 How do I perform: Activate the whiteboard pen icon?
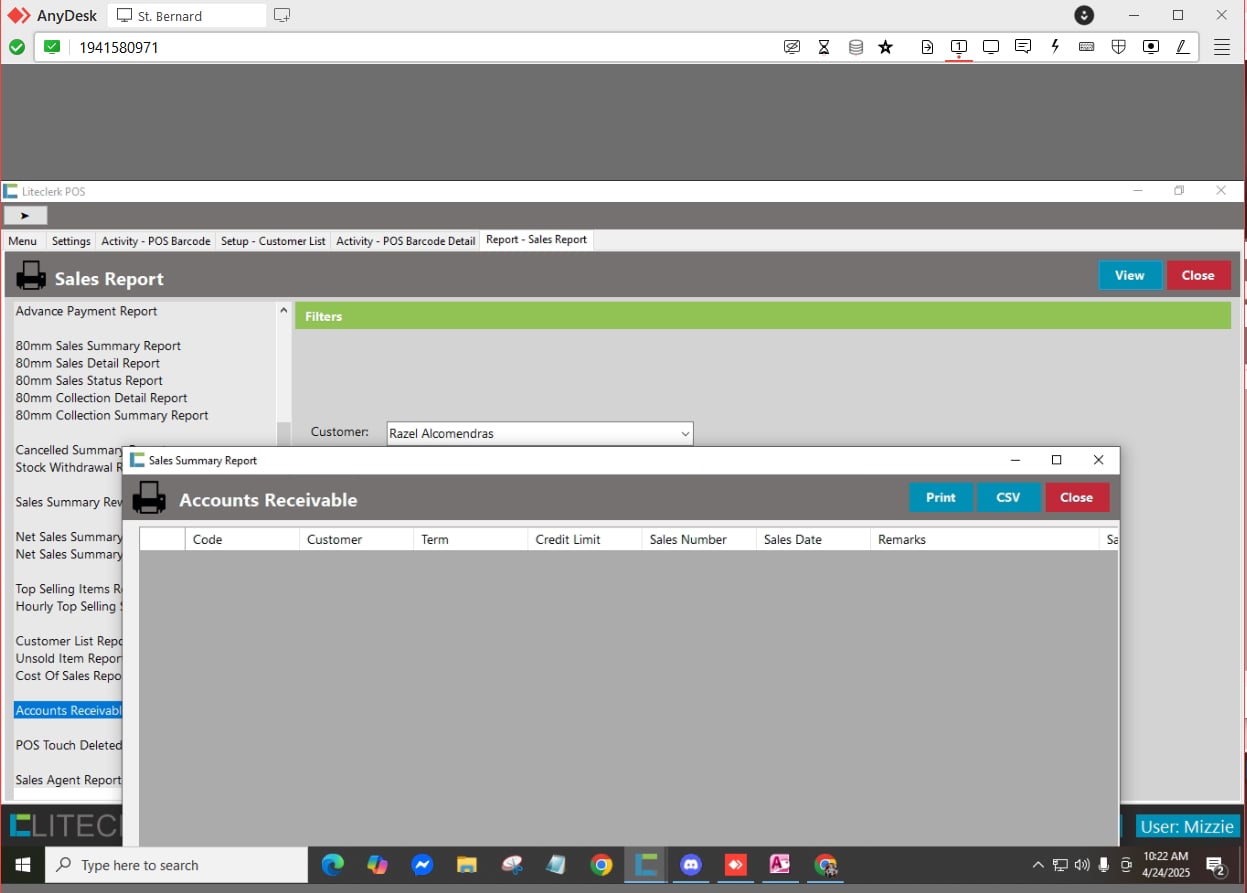pos(1183,47)
